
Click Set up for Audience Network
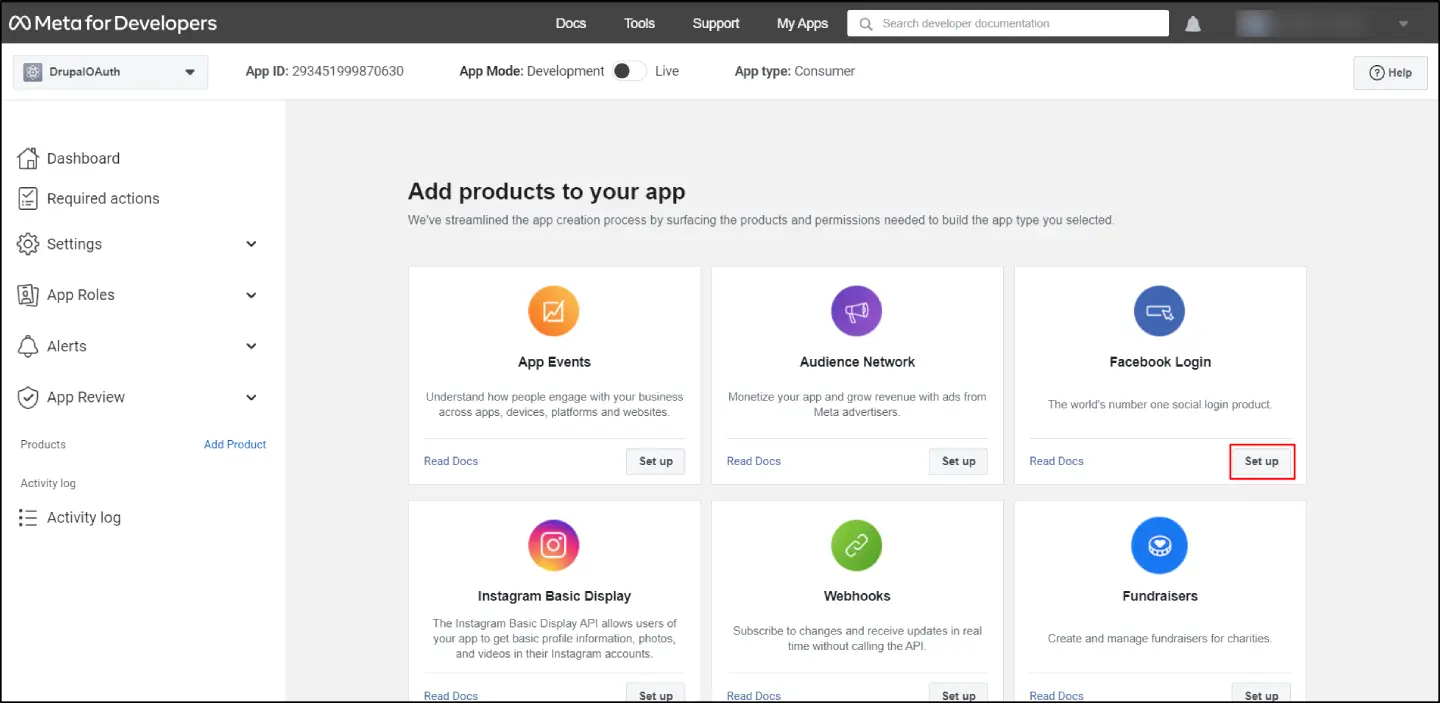(959, 461)
